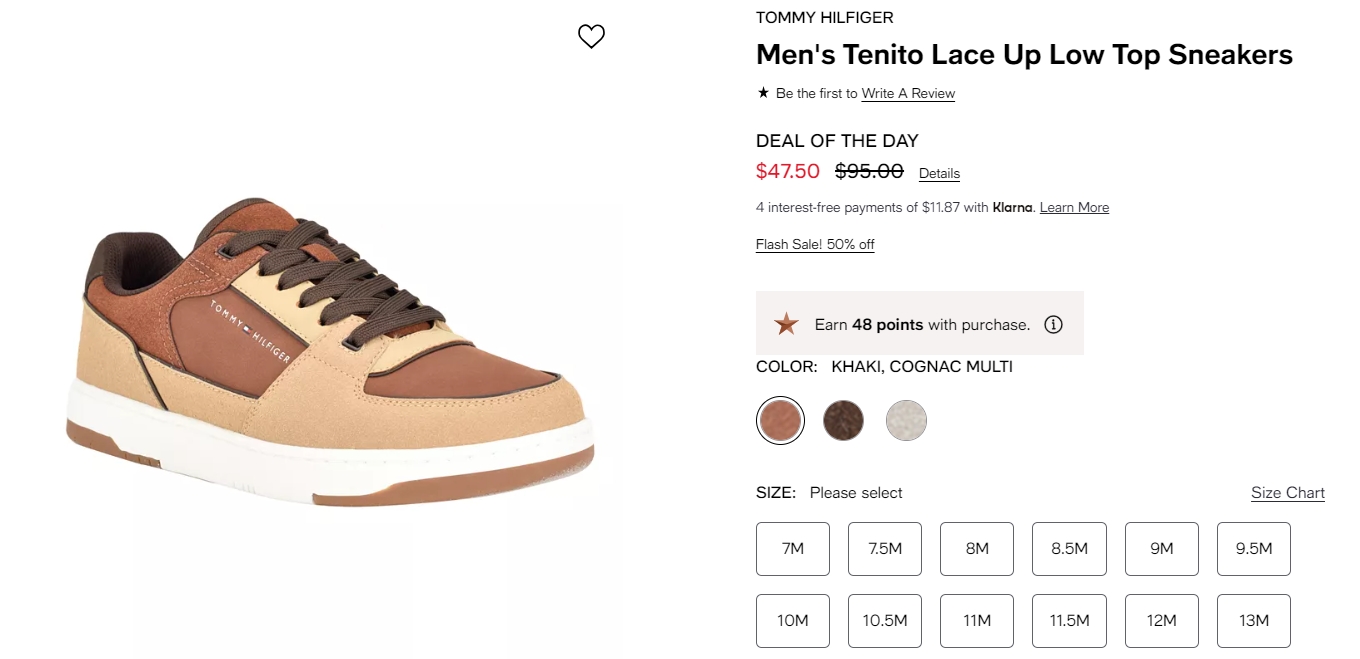Screen dimensions: 1360x659
Task: Open Write A Review link
Action: (x=908, y=93)
